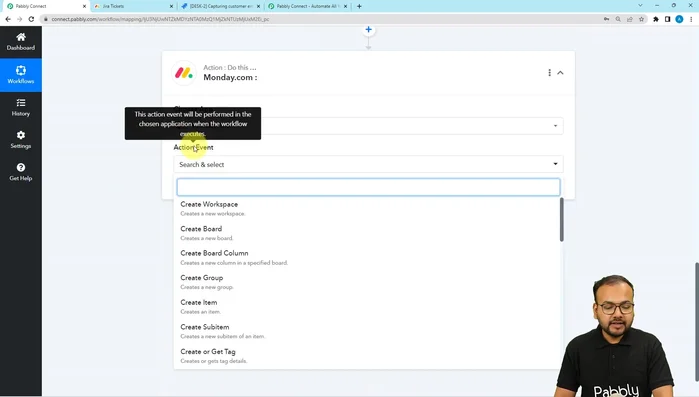Toggle the browser side panel icon
This screenshot has width=699, height=397.
coord(667,19)
